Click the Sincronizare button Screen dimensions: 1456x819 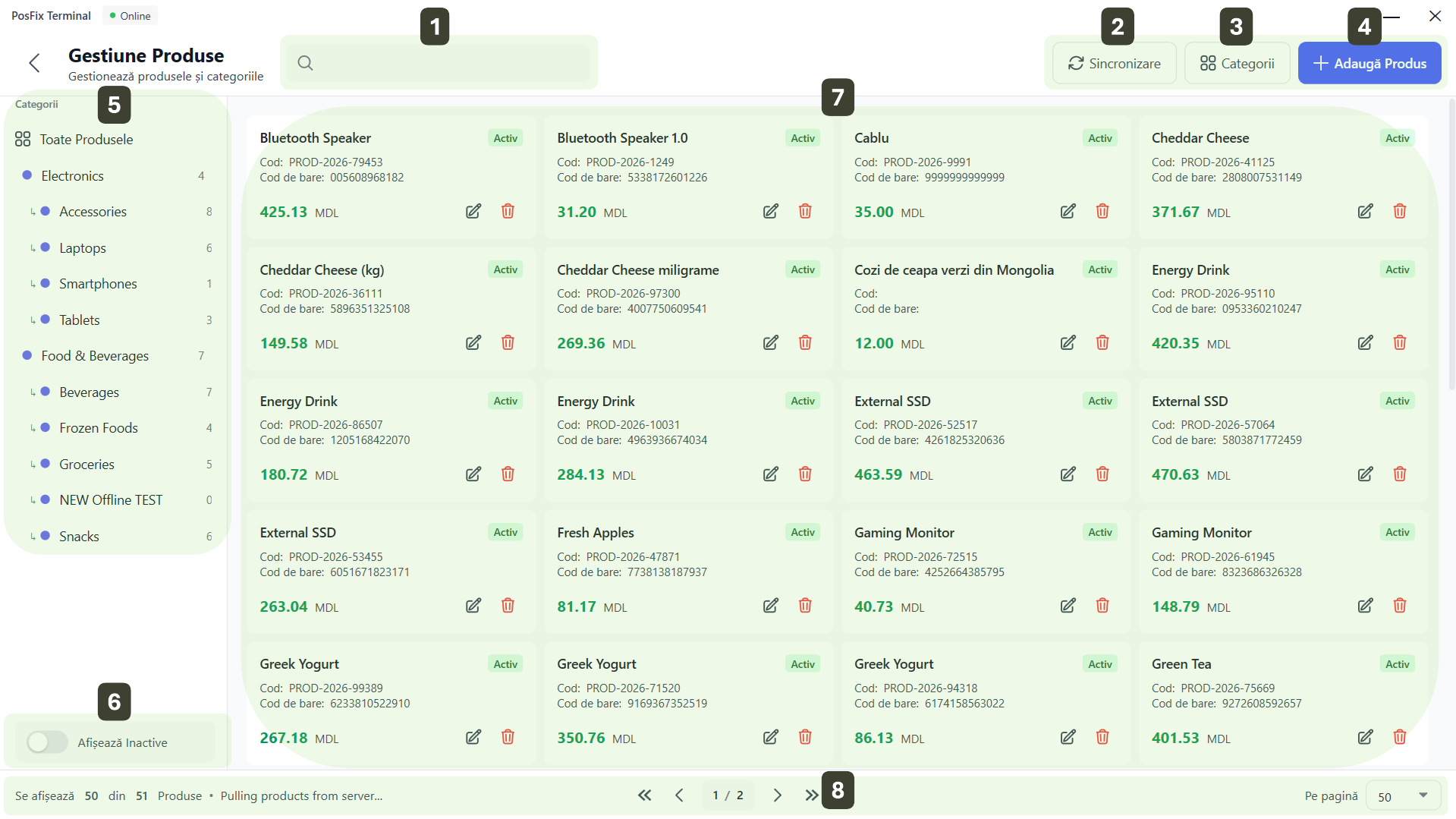click(1114, 64)
